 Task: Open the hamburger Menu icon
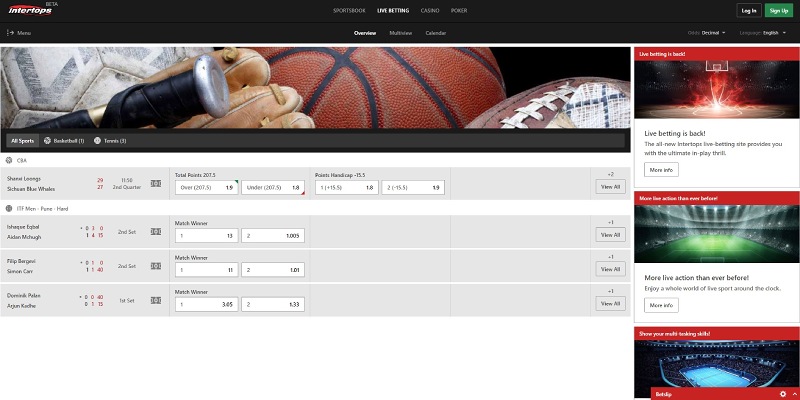(x=10, y=33)
